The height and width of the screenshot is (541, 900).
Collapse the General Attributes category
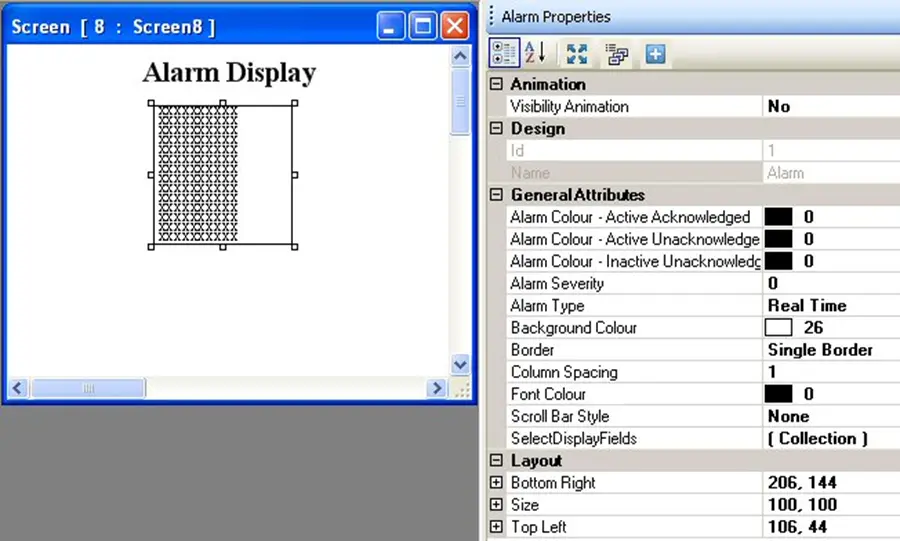[496, 194]
